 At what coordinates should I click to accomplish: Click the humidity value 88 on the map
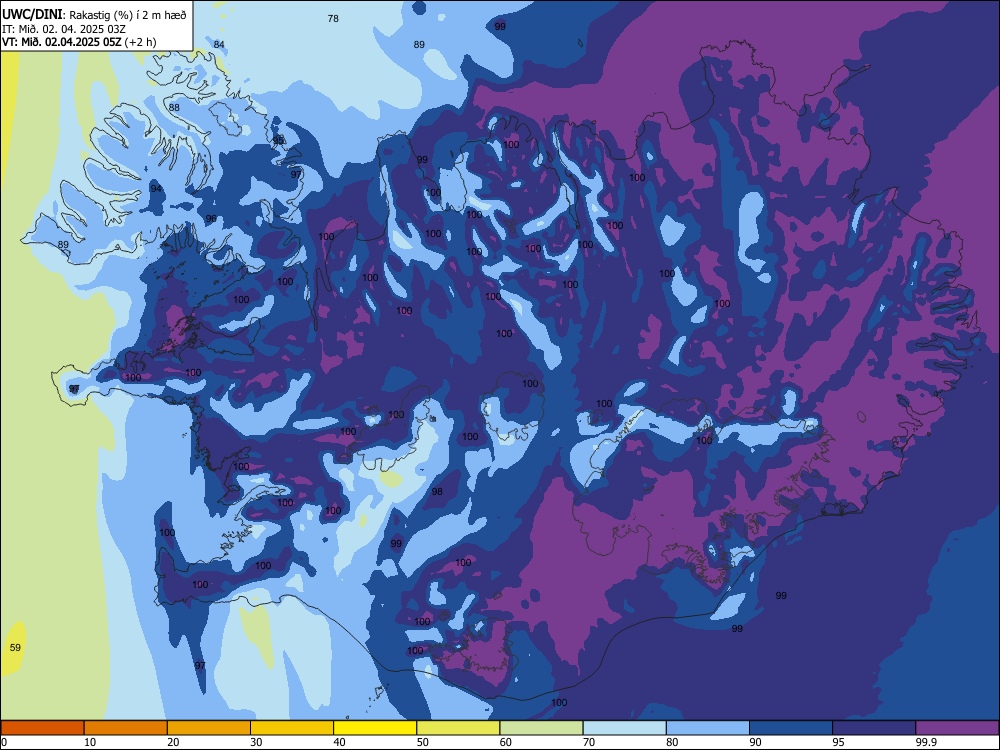coord(174,107)
